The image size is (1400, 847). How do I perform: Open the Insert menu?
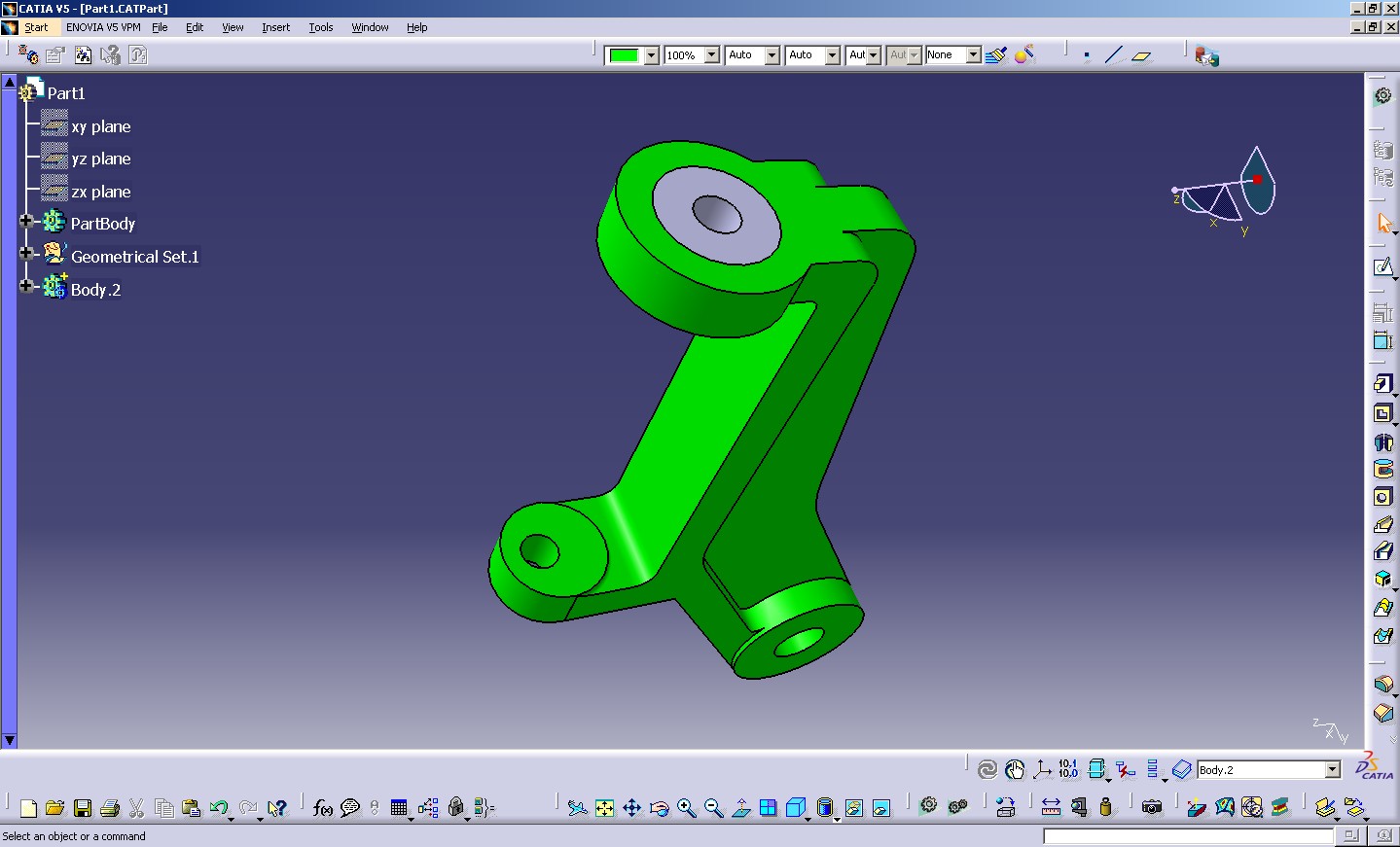click(x=275, y=27)
